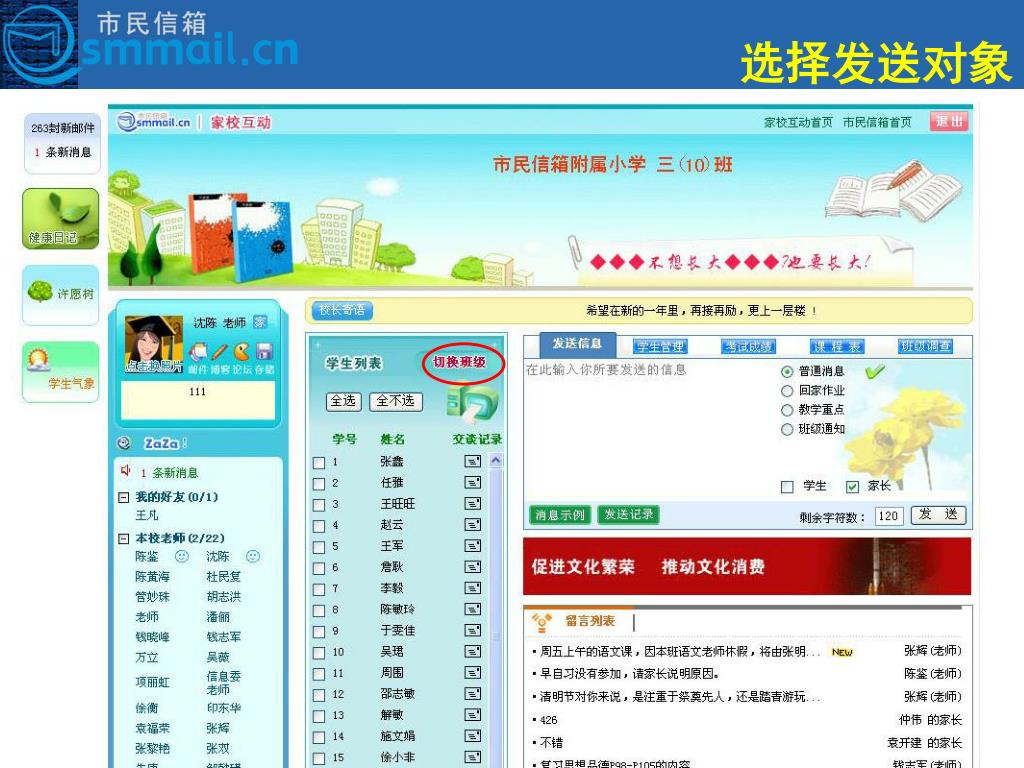The width and height of the screenshot is (1024, 768).
Task: Click the 263封新邮件 notification
Action: click(63, 128)
